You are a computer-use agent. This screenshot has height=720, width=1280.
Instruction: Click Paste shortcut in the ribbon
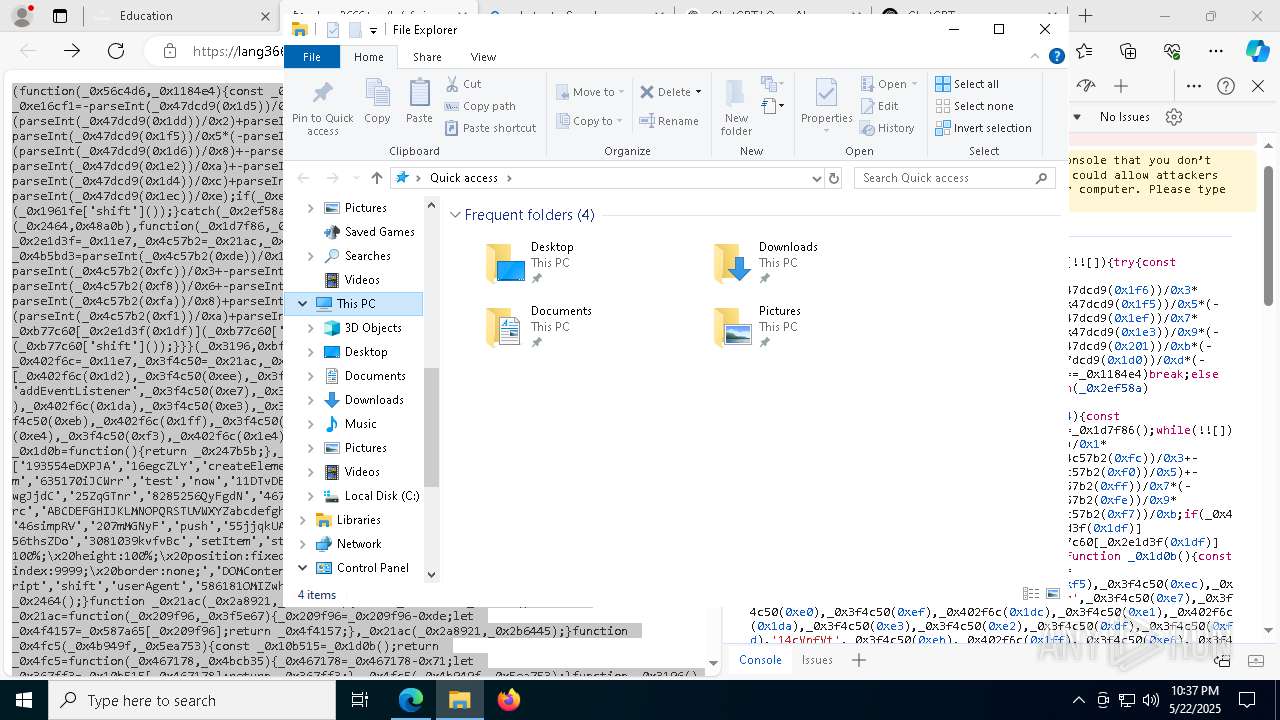[x=490, y=128]
